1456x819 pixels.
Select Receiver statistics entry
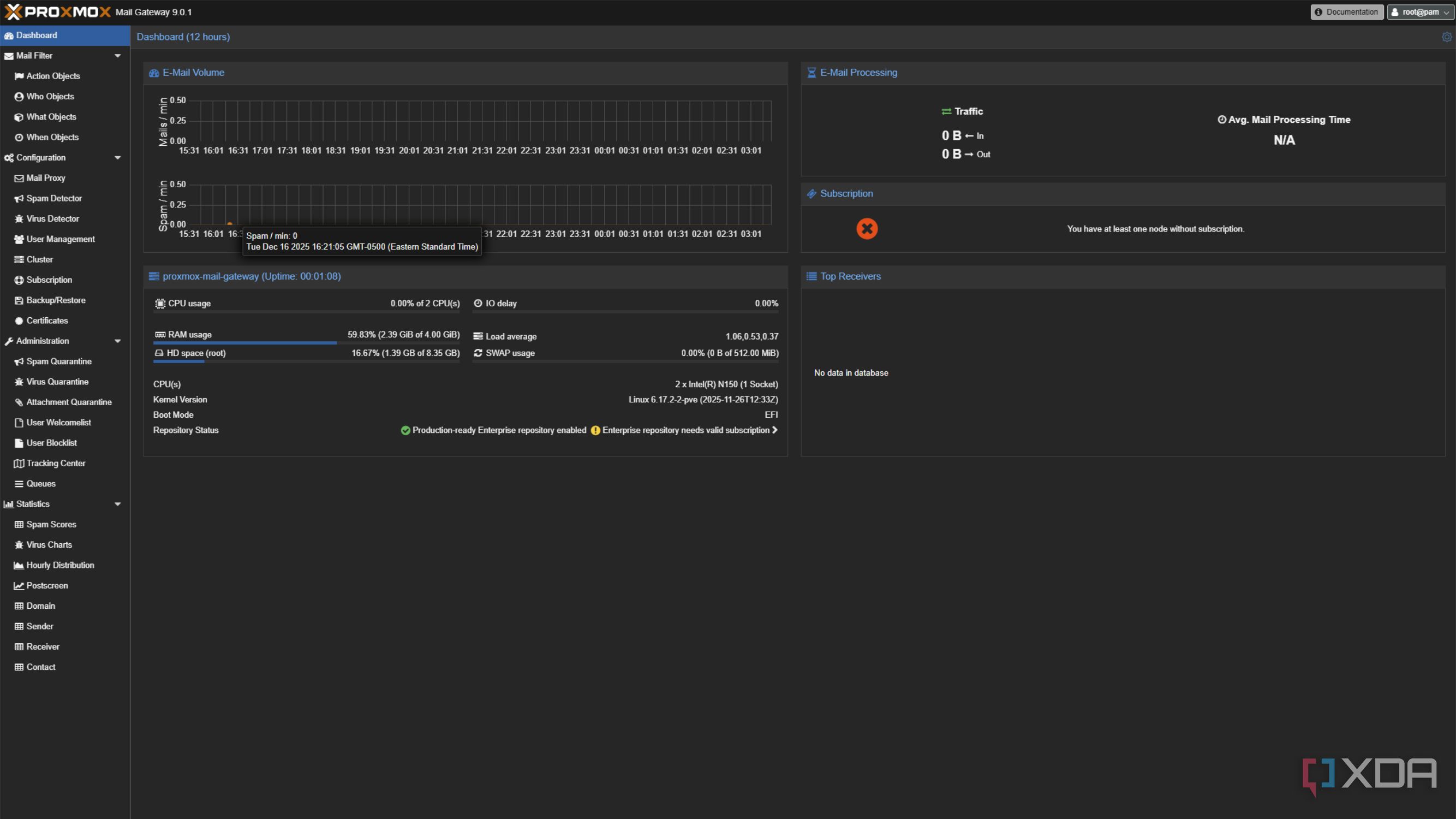point(65,646)
